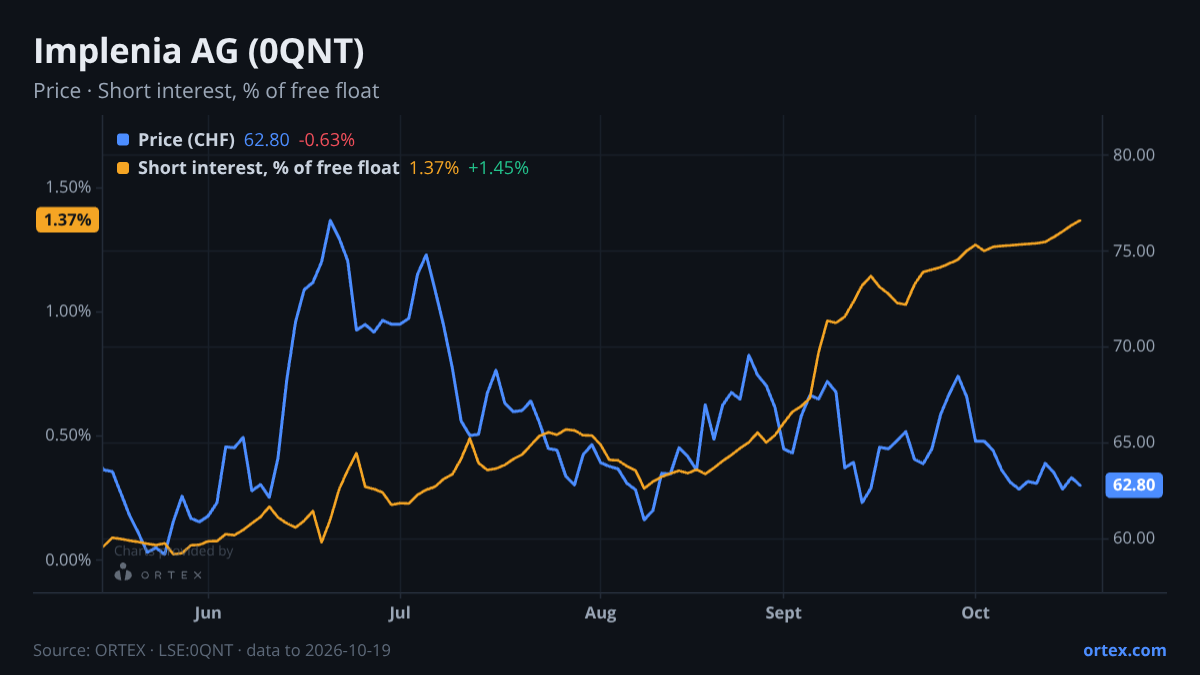Click the 1.50% left axis label
This screenshot has height=675, width=1200.
67,188
